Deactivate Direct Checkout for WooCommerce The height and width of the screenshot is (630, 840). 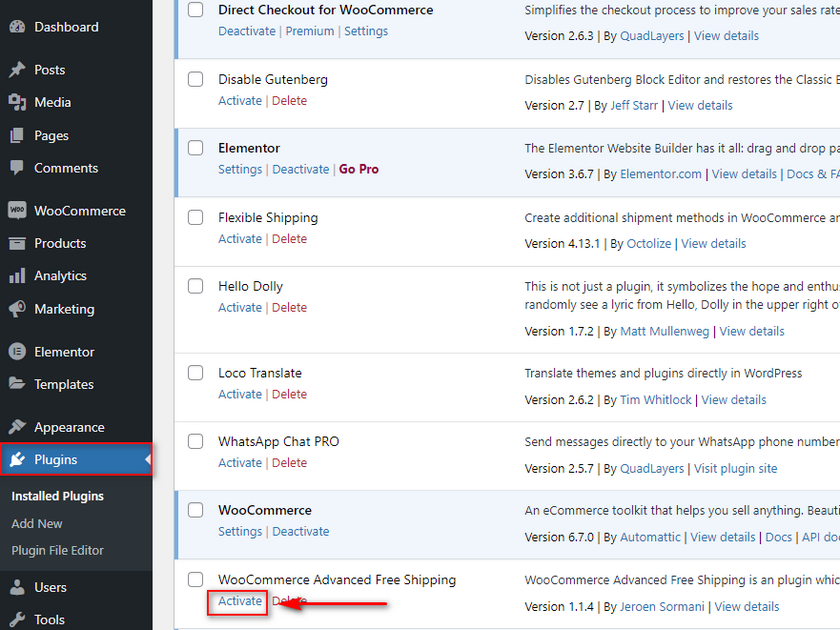coord(247,31)
